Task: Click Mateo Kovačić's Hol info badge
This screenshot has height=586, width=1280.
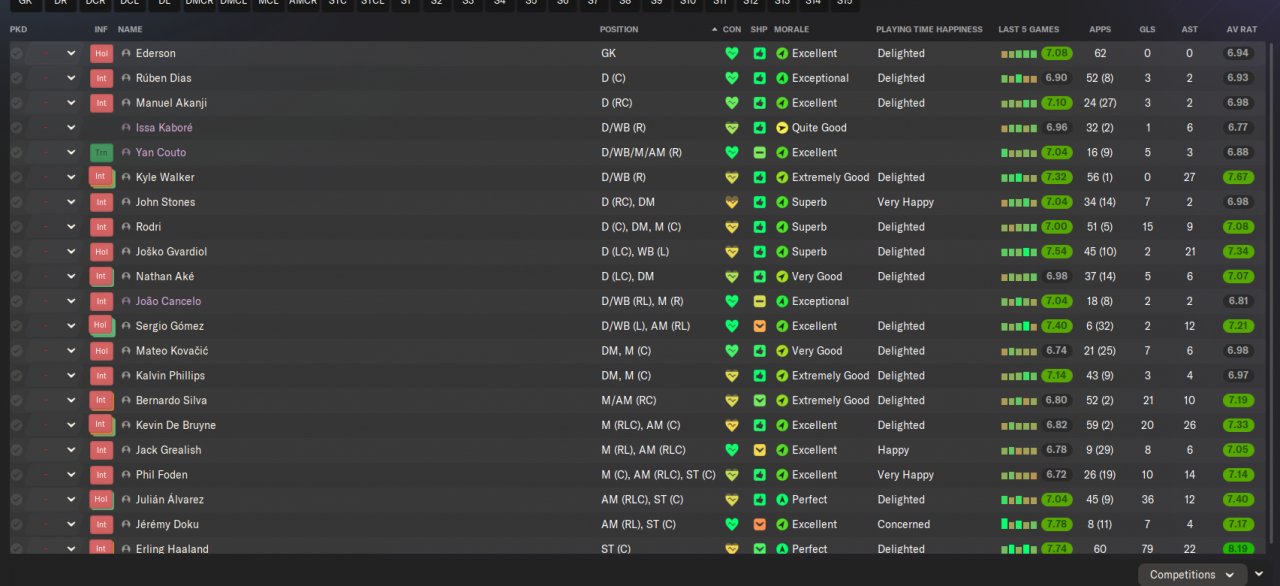Action: coord(101,351)
